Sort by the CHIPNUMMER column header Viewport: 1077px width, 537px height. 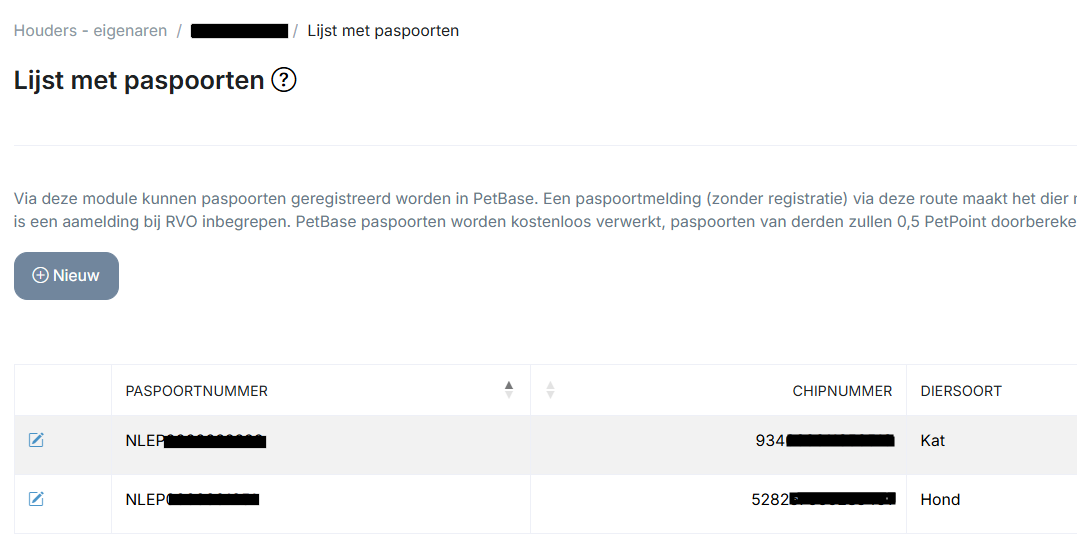(842, 391)
